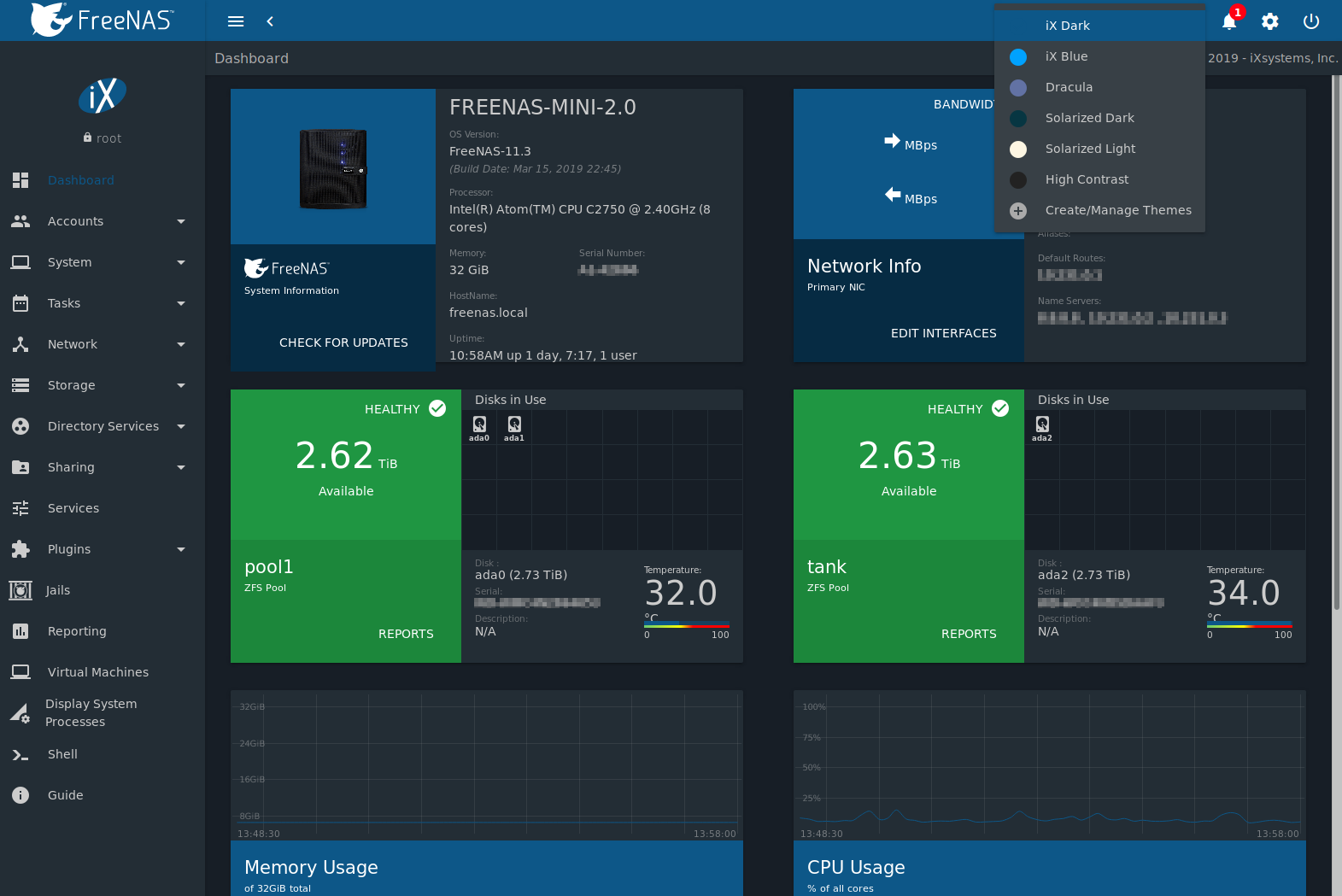Click the root username label
Screen dimensions: 1342x896
[108, 138]
